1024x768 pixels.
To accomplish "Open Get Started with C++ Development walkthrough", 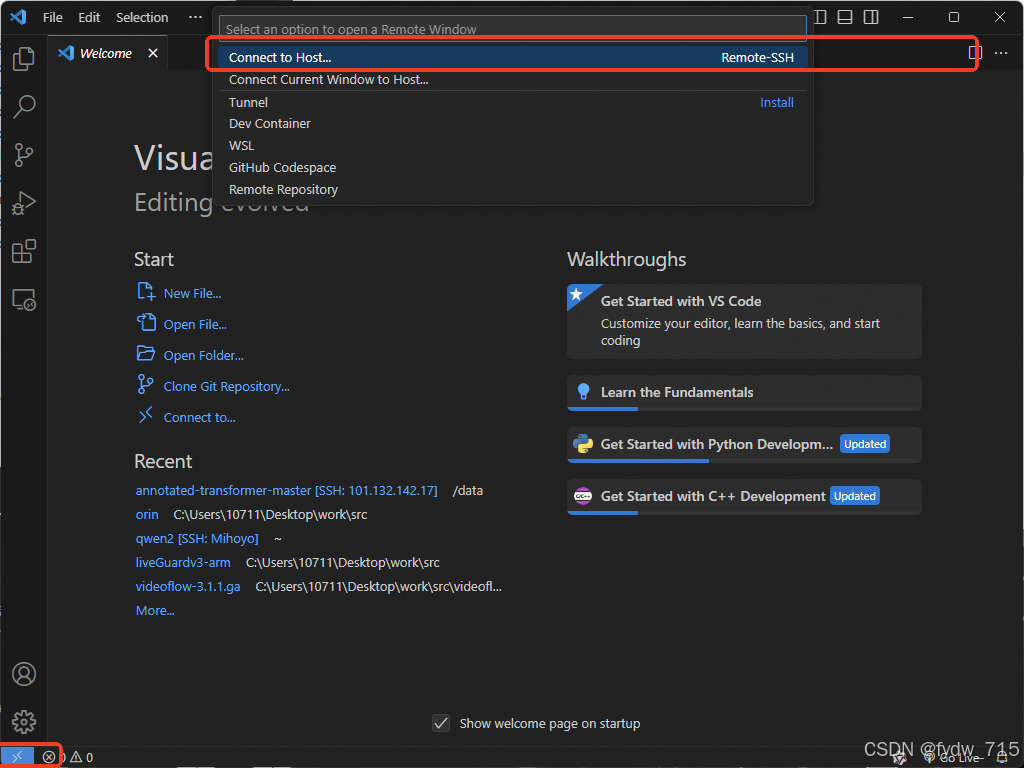I will click(744, 497).
